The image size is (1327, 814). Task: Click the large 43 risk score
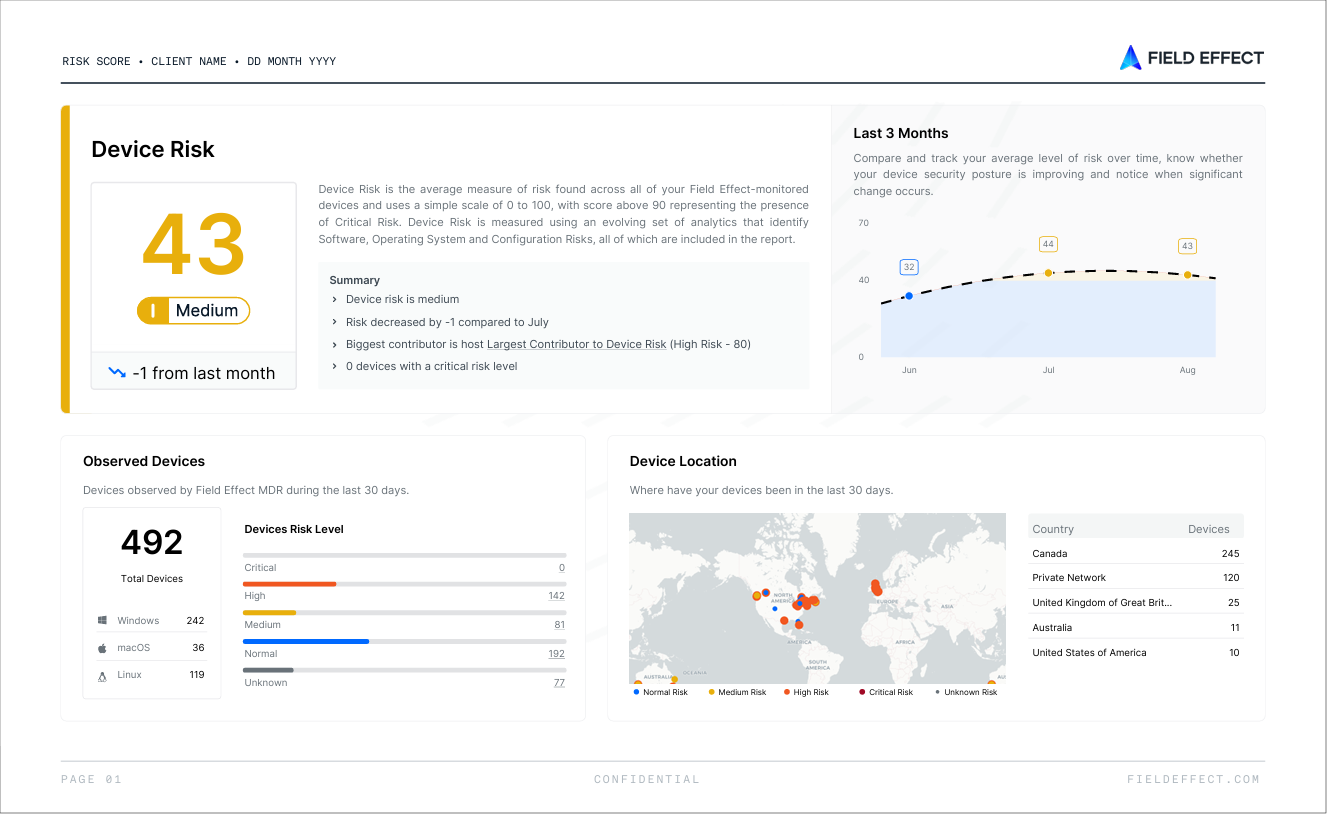[193, 245]
